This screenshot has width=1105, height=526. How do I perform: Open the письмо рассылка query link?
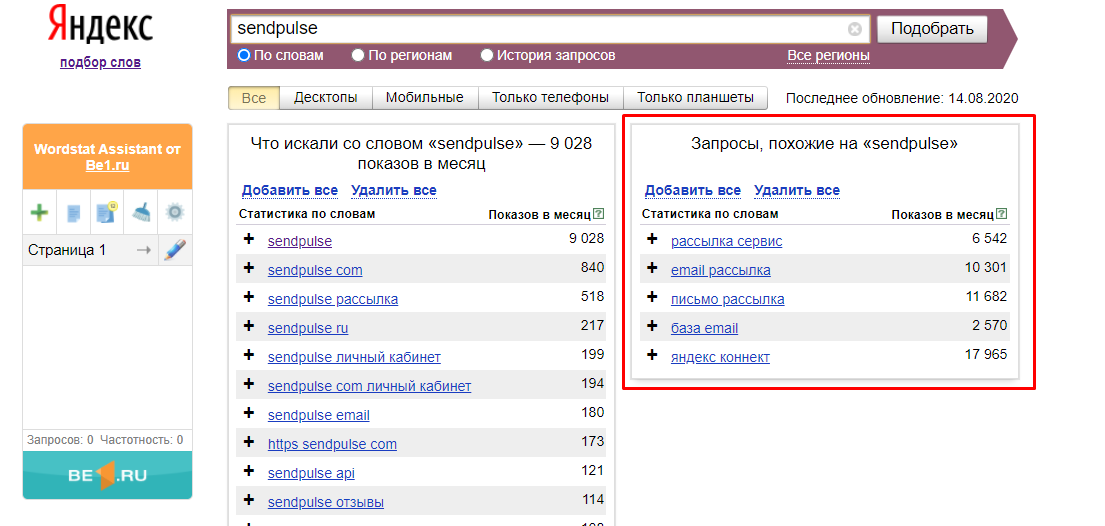point(727,299)
